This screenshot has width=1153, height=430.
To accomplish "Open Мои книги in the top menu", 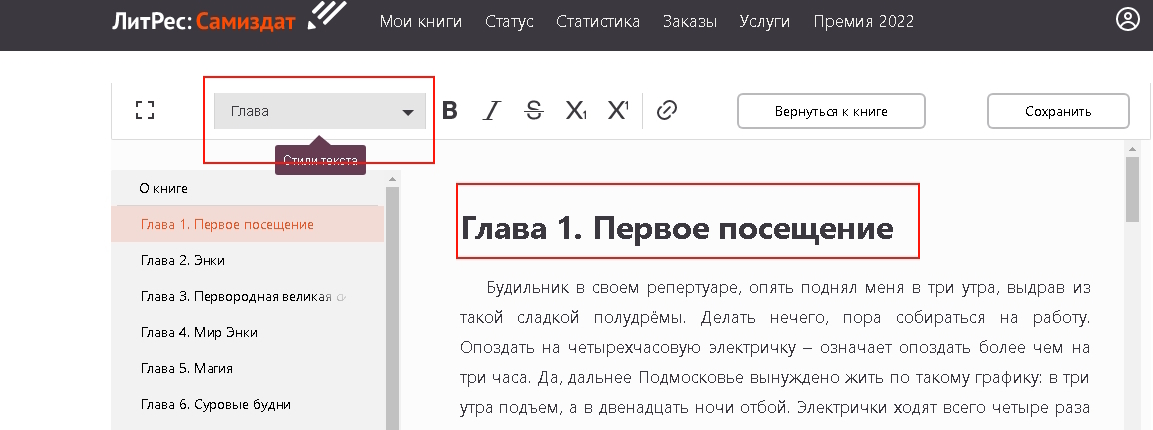I will (421, 21).
